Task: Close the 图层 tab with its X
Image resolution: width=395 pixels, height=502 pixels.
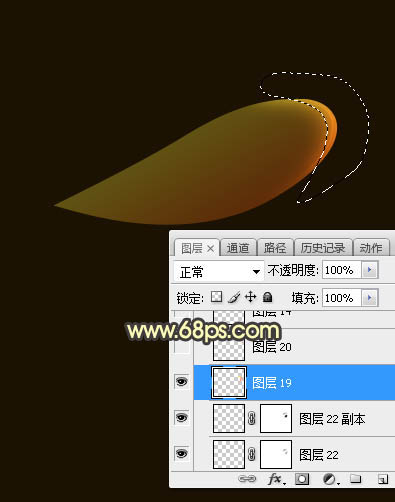Action: [210, 249]
